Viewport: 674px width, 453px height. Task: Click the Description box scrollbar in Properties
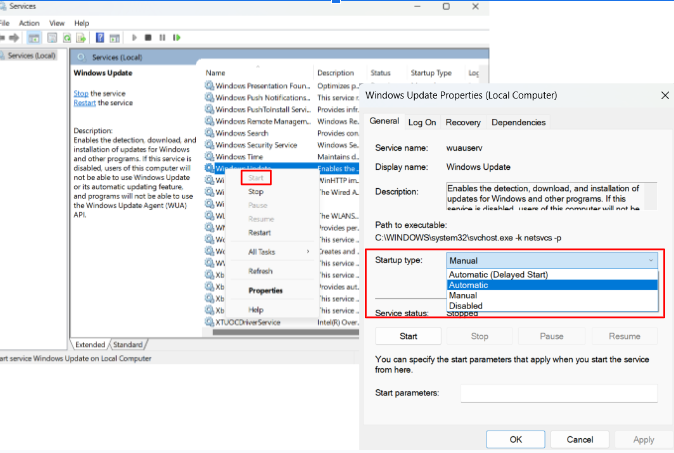coord(650,196)
